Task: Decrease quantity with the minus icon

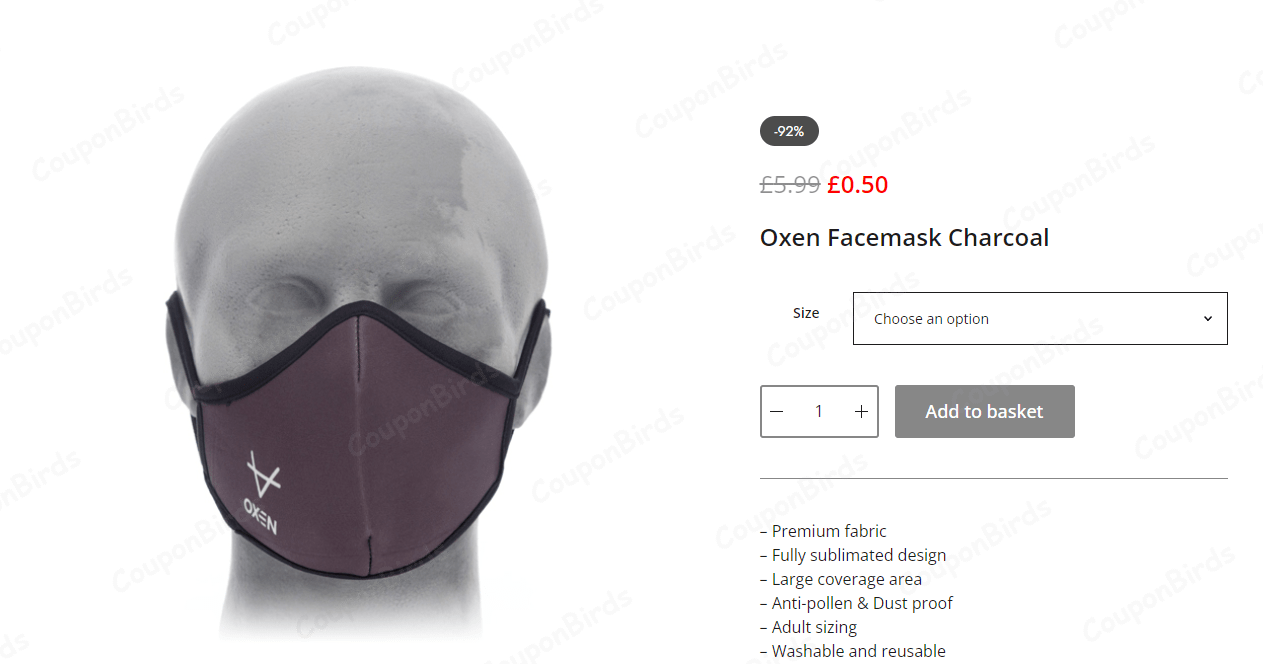Action: [777, 412]
